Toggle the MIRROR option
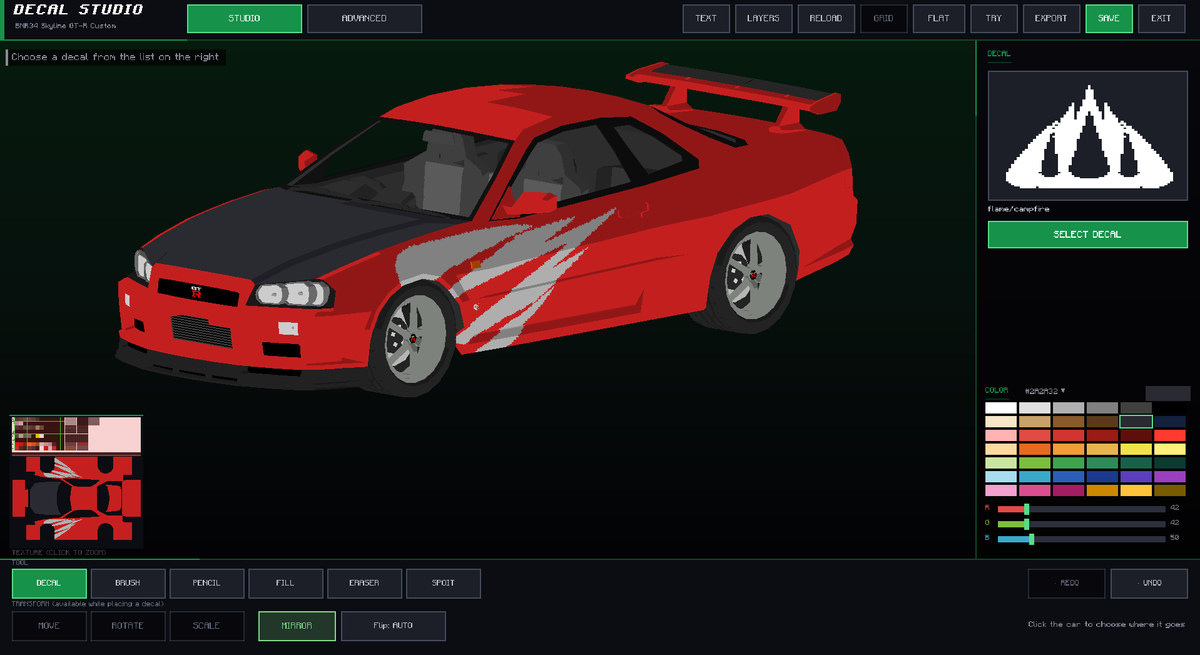This screenshot has width=1200, height=655. coord(296,626)
